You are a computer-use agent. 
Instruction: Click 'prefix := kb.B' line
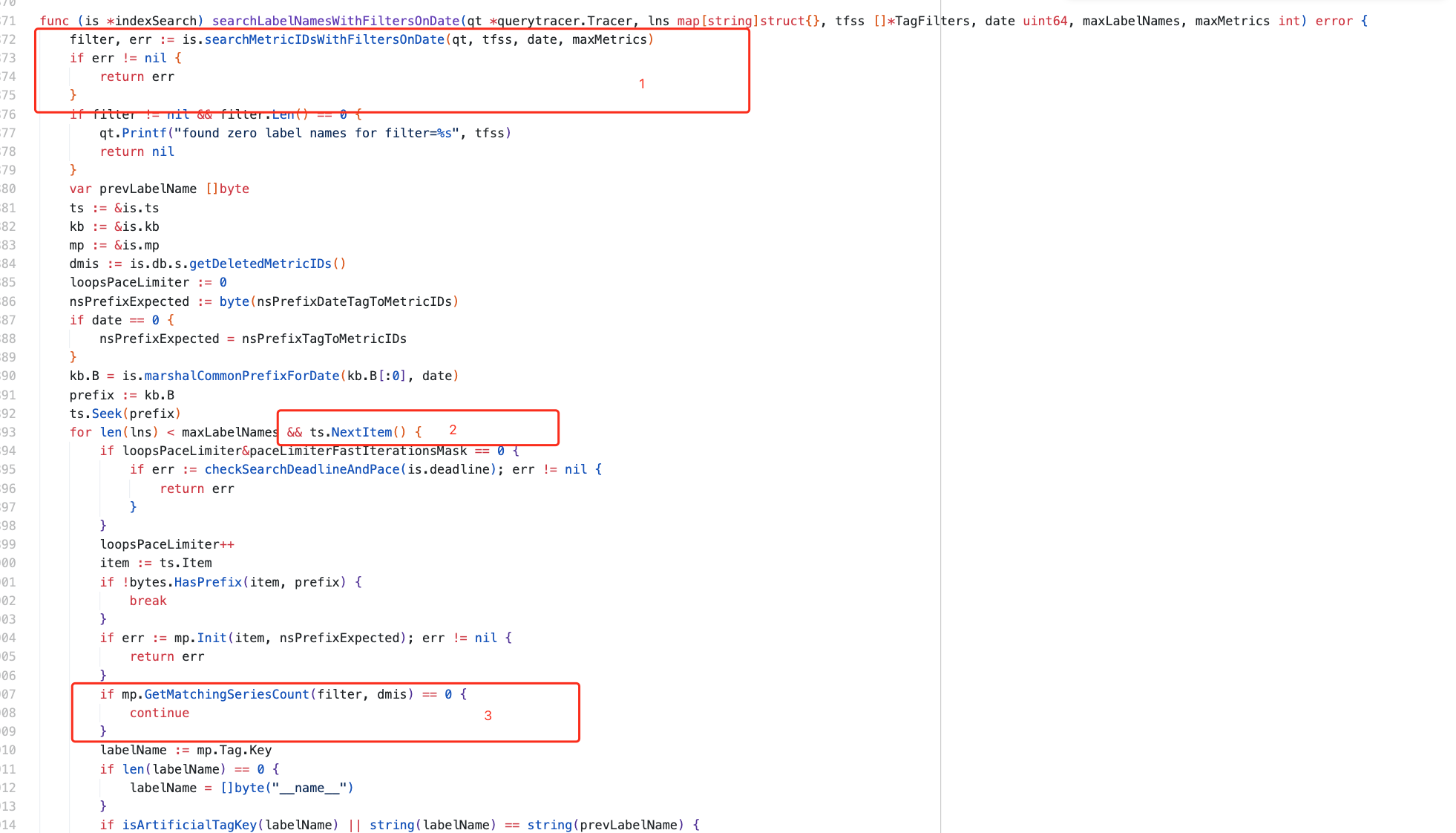click(122, 395)
